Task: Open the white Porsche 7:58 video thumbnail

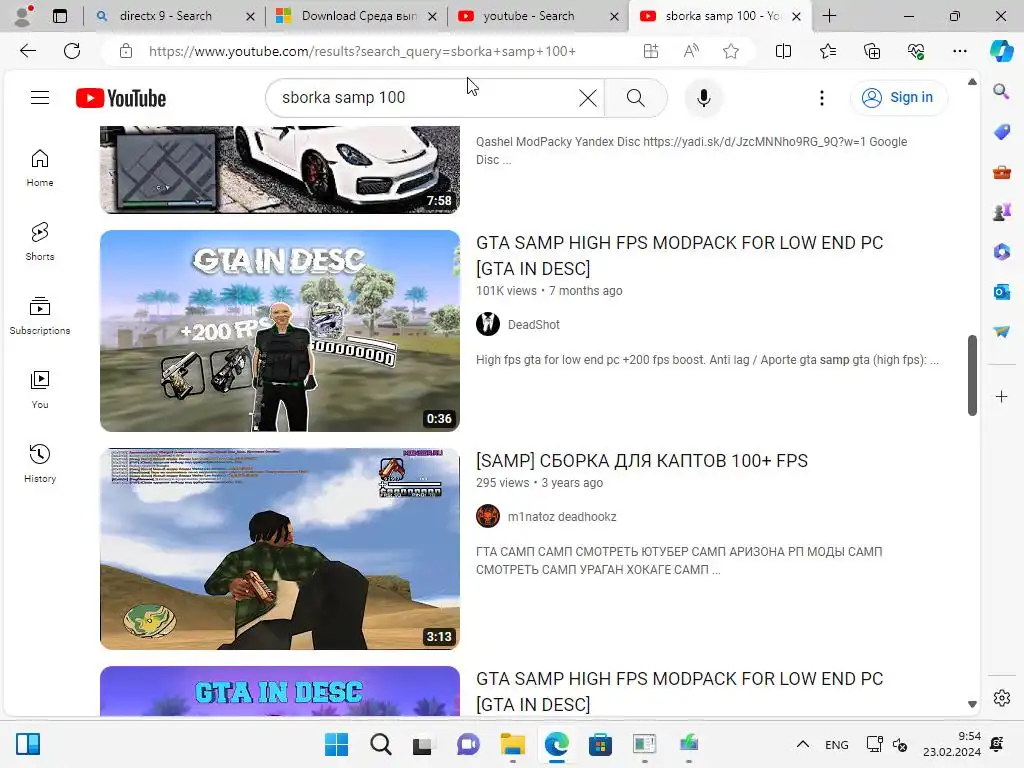Action: pos(280,170)
